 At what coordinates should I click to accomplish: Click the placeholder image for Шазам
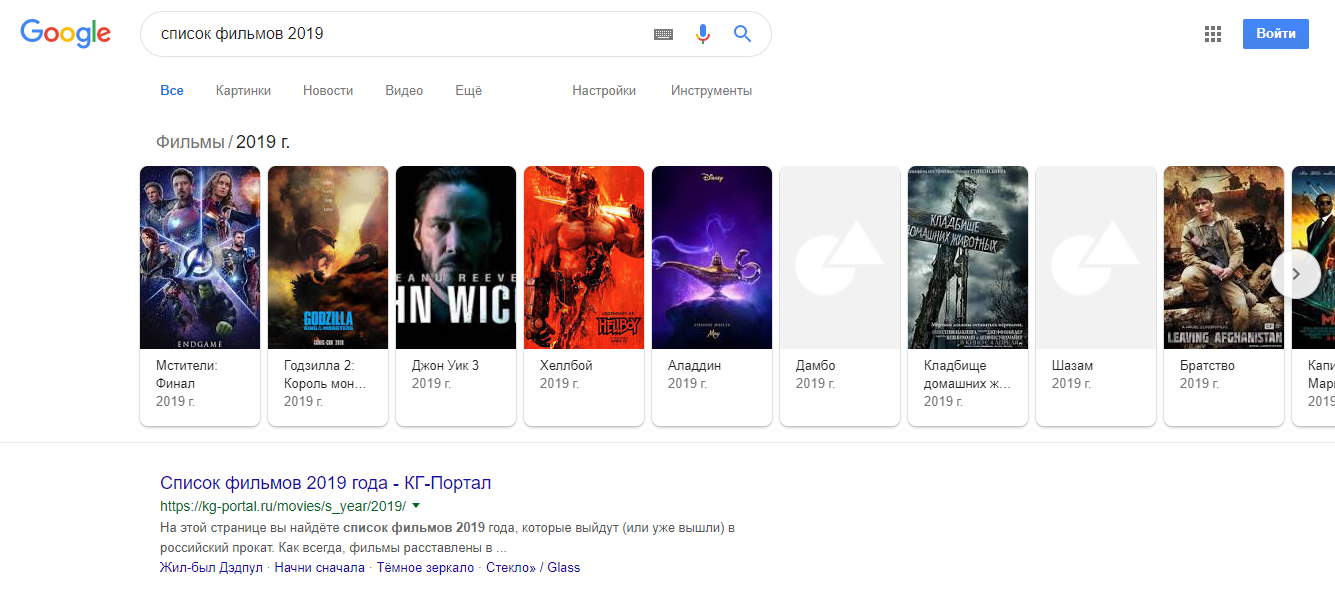(1096, 257)
